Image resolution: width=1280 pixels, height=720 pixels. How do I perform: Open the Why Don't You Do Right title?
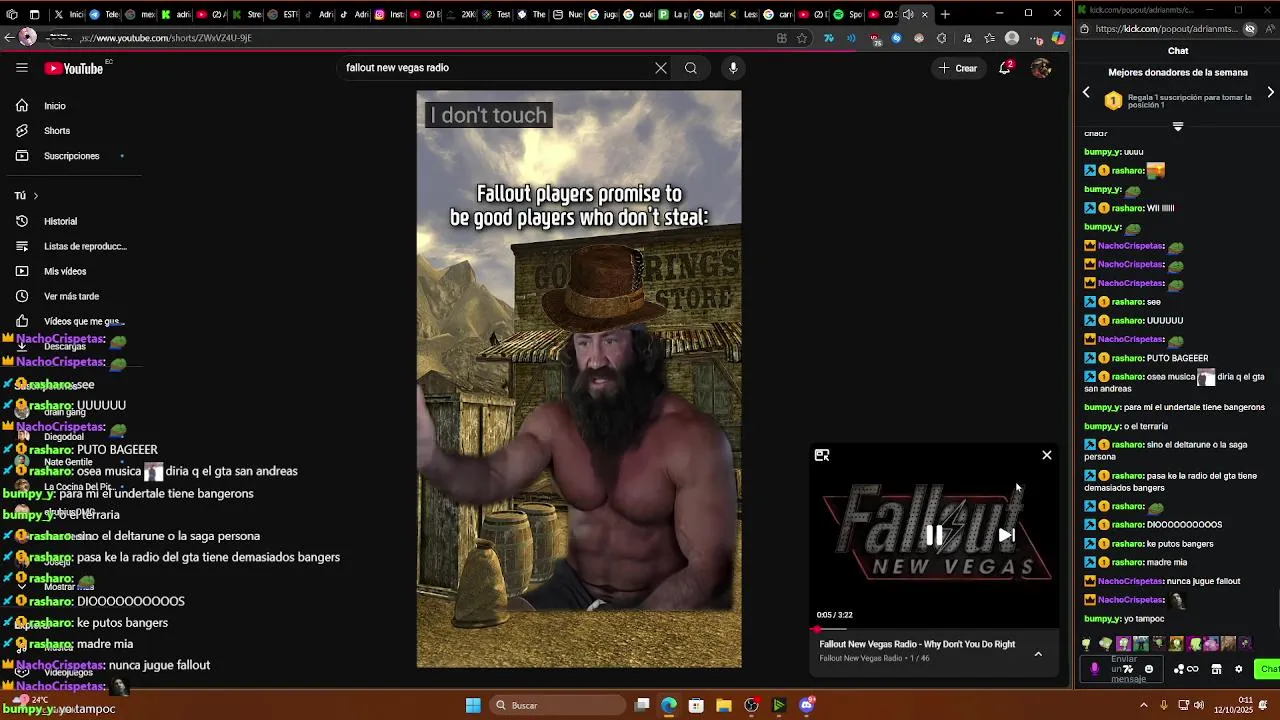point(917,644)
